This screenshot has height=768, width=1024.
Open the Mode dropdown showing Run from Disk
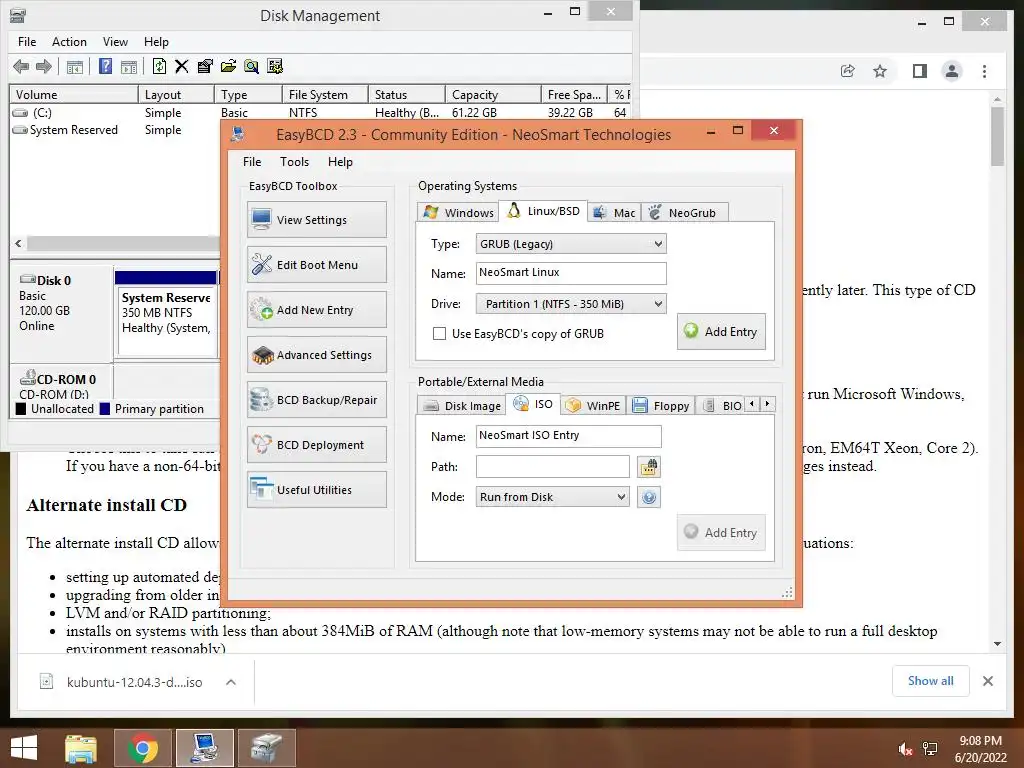coord(552,497)
